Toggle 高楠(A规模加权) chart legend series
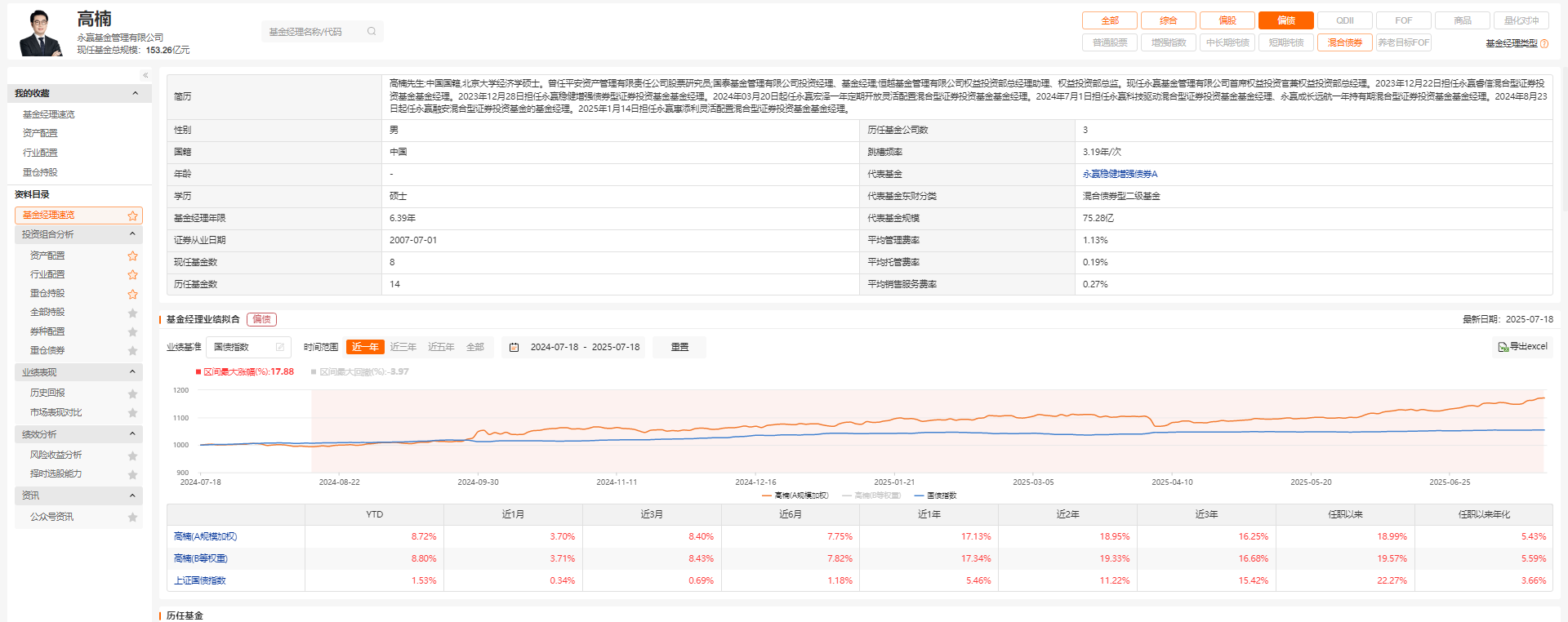 coord(795,495)
